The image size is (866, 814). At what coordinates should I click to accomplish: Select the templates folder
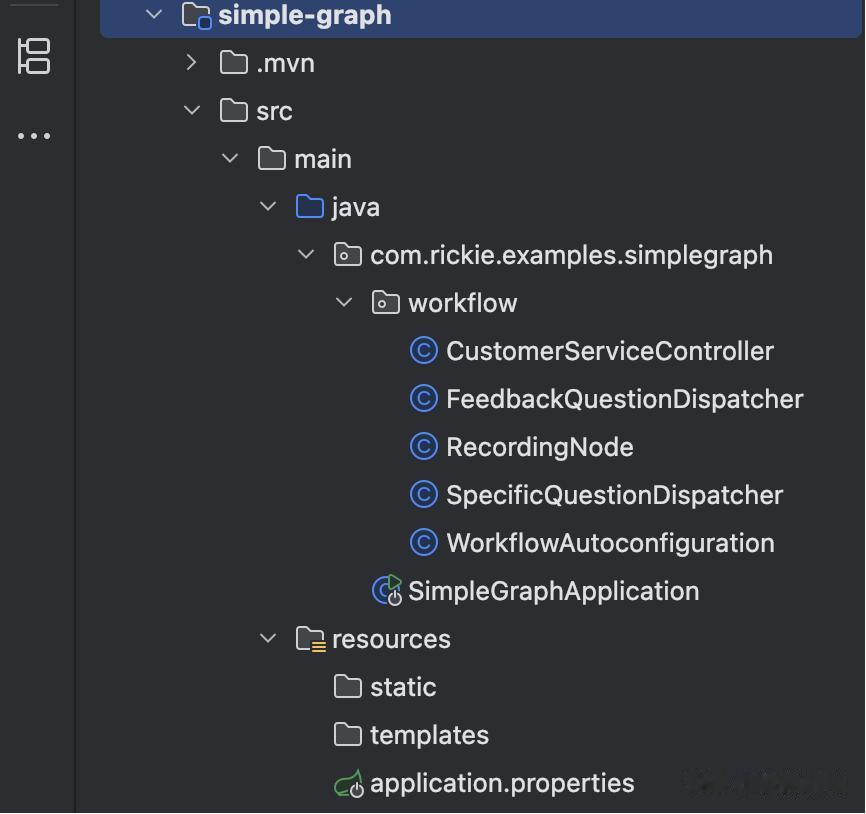click(x=429, y=735)
